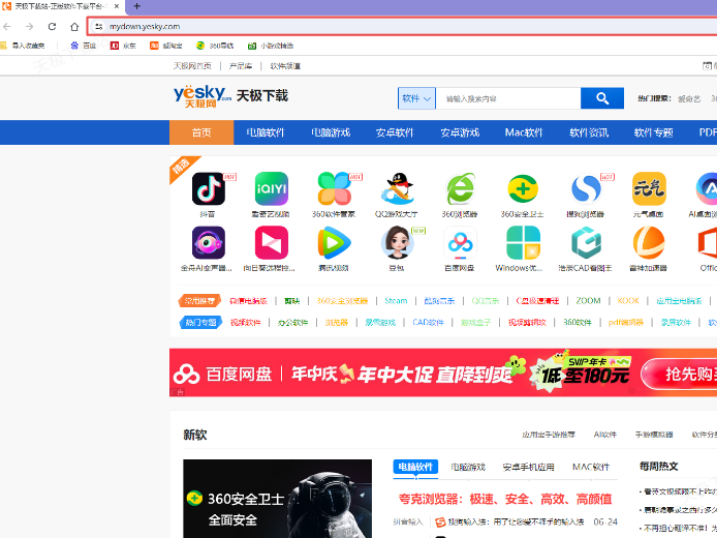Viewport: 717px width, 538px height.
Task: Open the 安卓游戏 navigation menu item
Action: [460, 133]
